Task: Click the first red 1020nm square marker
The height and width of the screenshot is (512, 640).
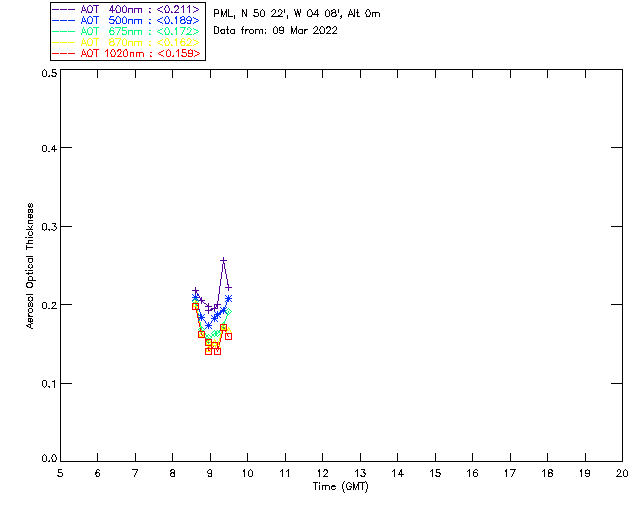Action: [195, 306]
